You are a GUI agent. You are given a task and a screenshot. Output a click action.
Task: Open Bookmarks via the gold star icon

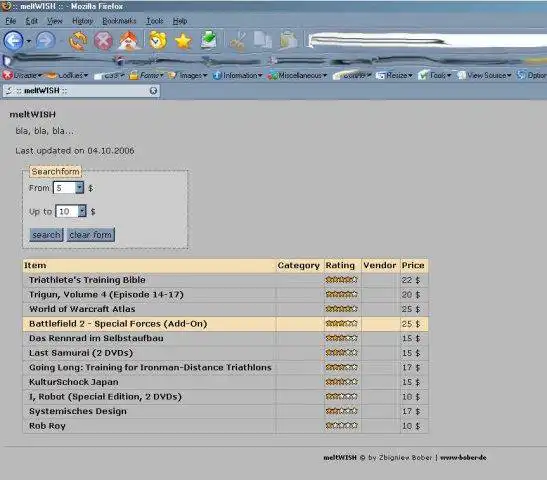[x=183, y=41]
